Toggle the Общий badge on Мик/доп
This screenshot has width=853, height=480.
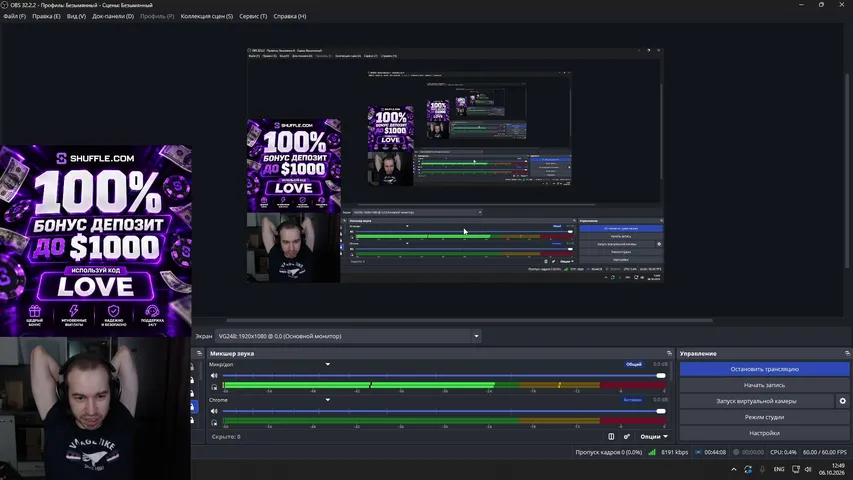[x=634, y=364]
